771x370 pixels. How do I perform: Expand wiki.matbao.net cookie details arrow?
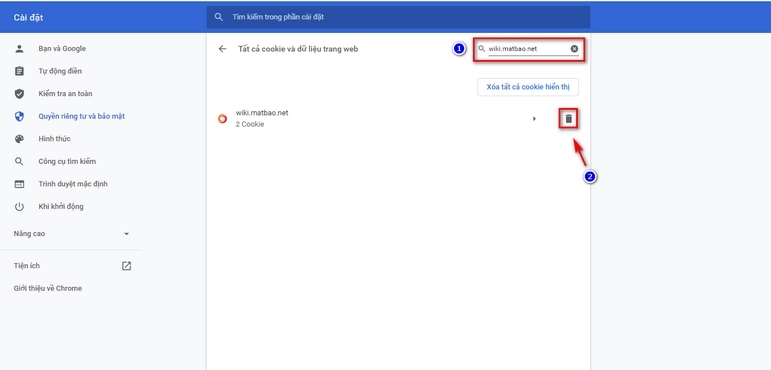pyautogui.click(x=534, y=119)
